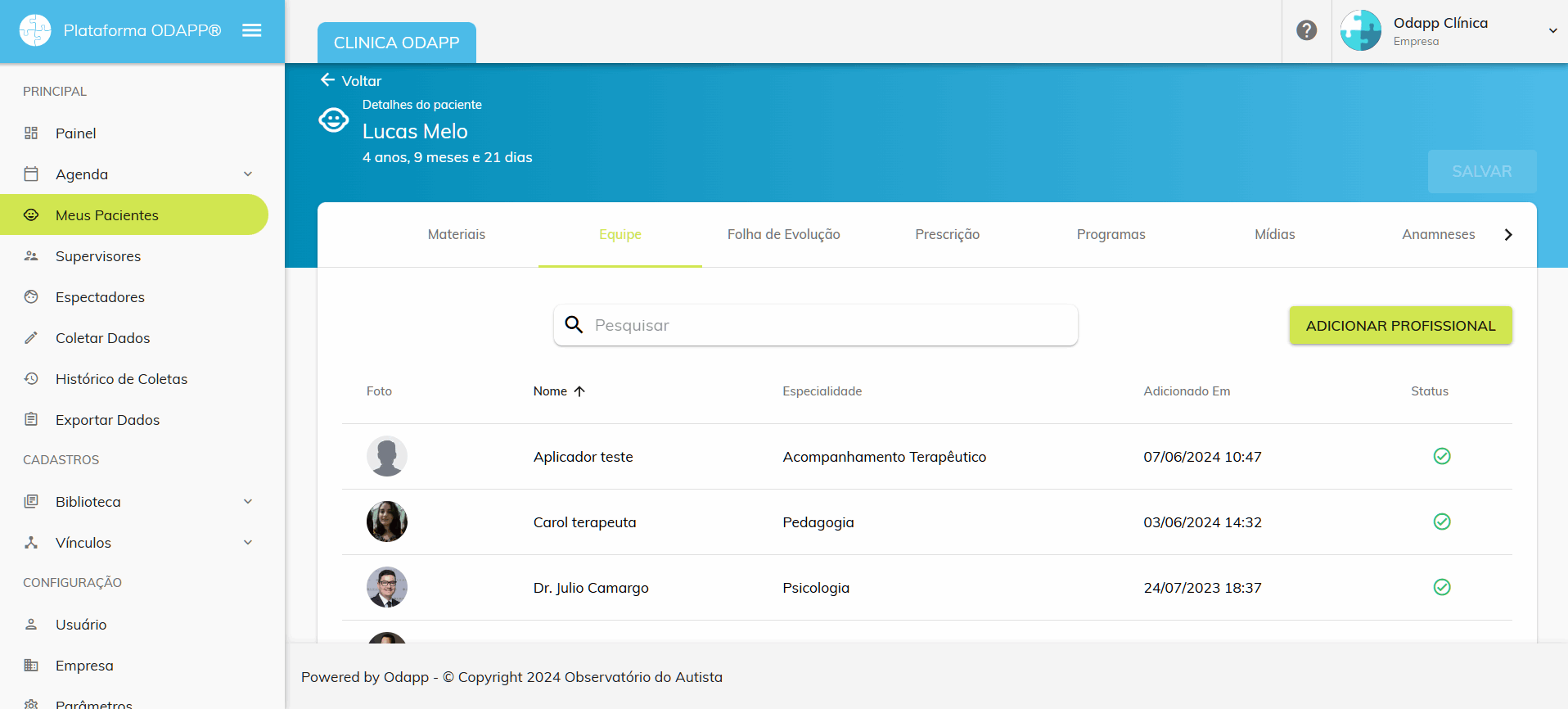Show more tabs with the right chevron
This screenshot has height=709, width=1568.
pos(1508,235)
